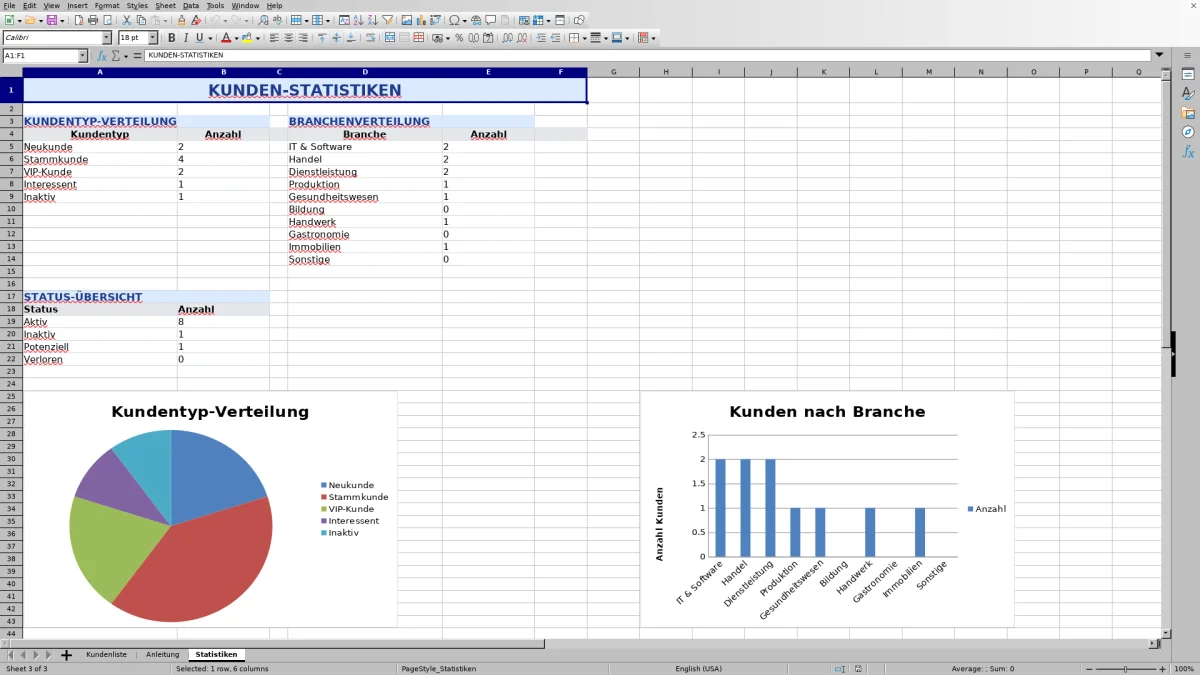Click the Align Left icon
Image resolution: width=1200 pixels, height=675 pixels.
tap(274, 38)
